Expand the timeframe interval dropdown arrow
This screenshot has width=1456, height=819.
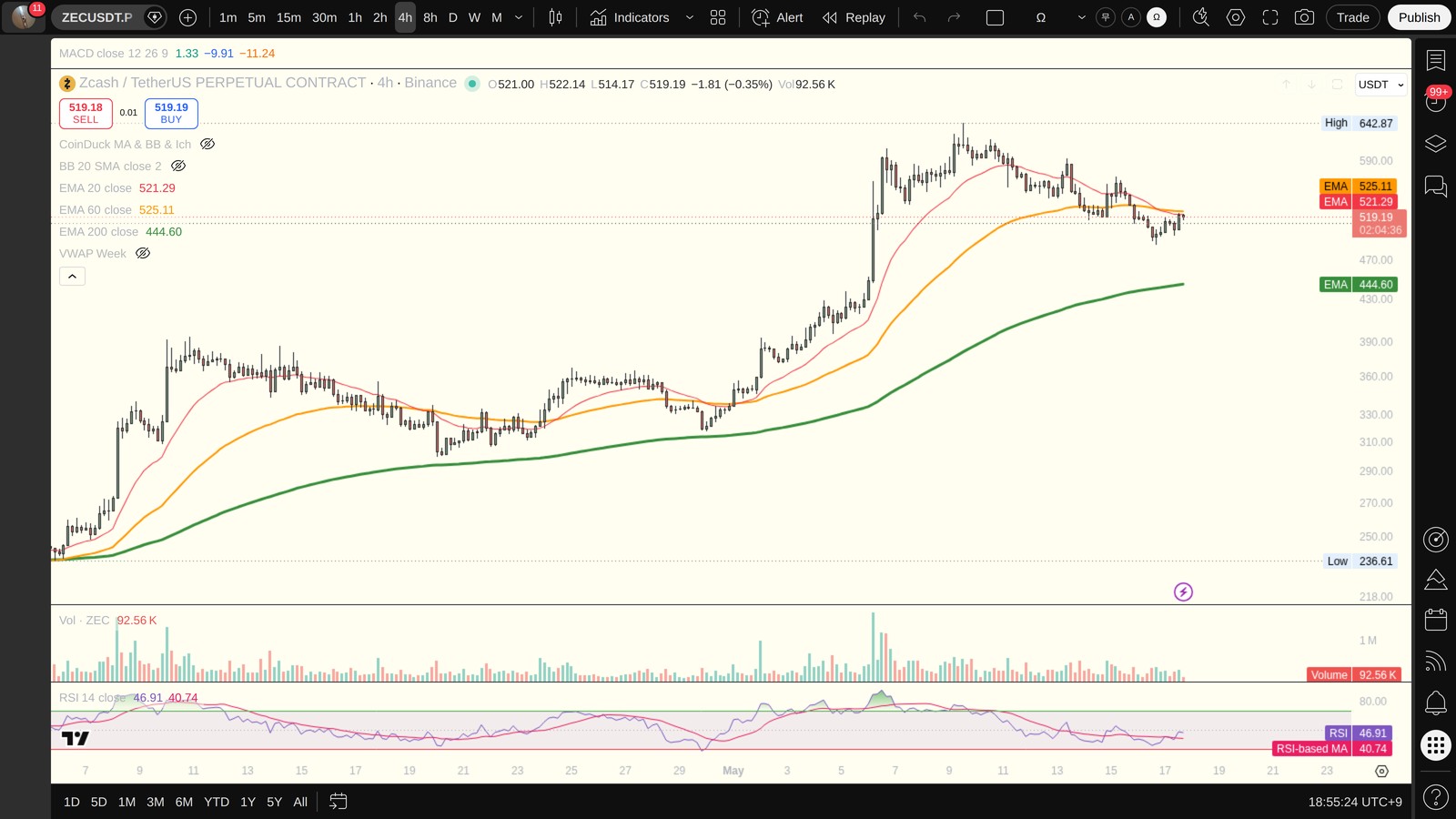click(x=519, y=17)
